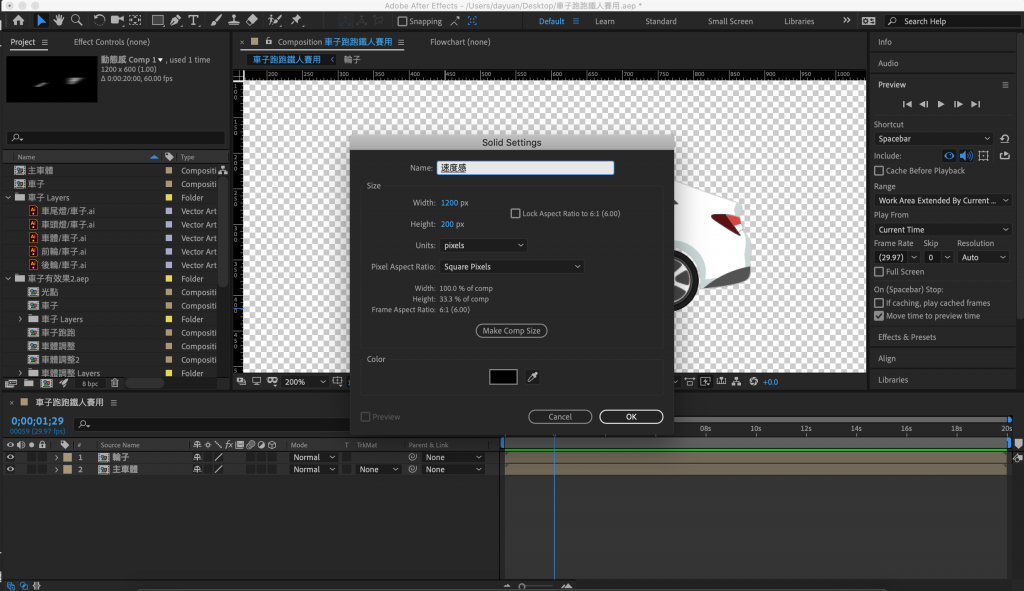Viewport: 1024px width, 591px height.
Task: Pick the Rotation tool in toolbar
Action: pos(98,20)
